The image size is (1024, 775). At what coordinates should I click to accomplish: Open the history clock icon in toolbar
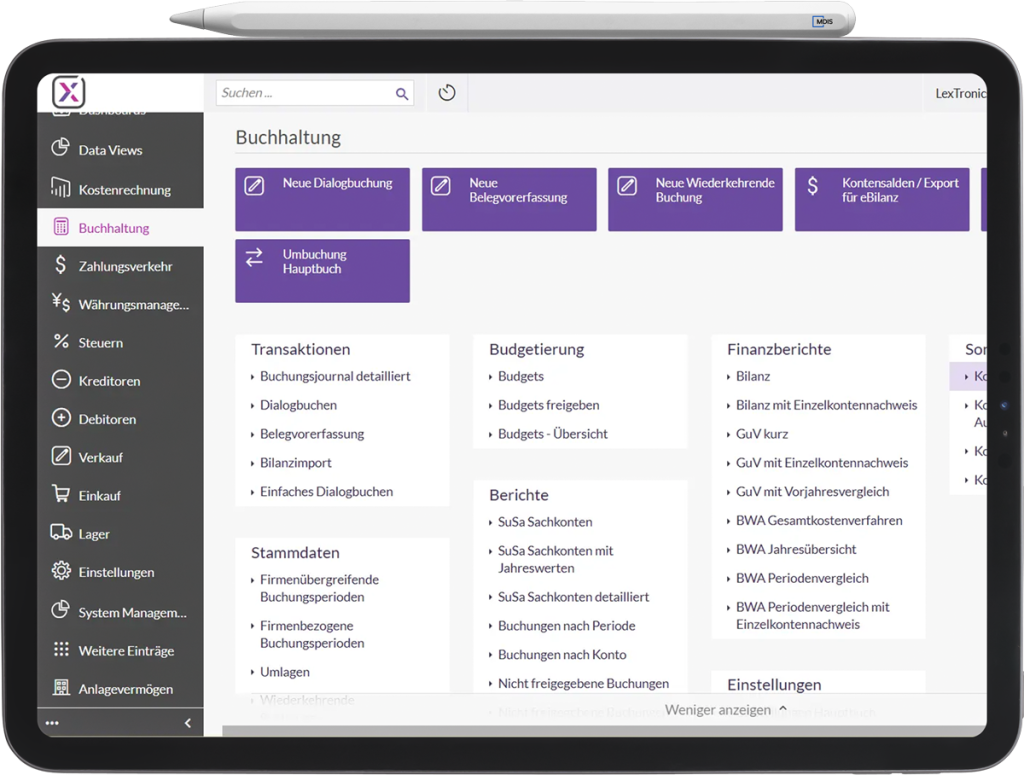point(447,93)
